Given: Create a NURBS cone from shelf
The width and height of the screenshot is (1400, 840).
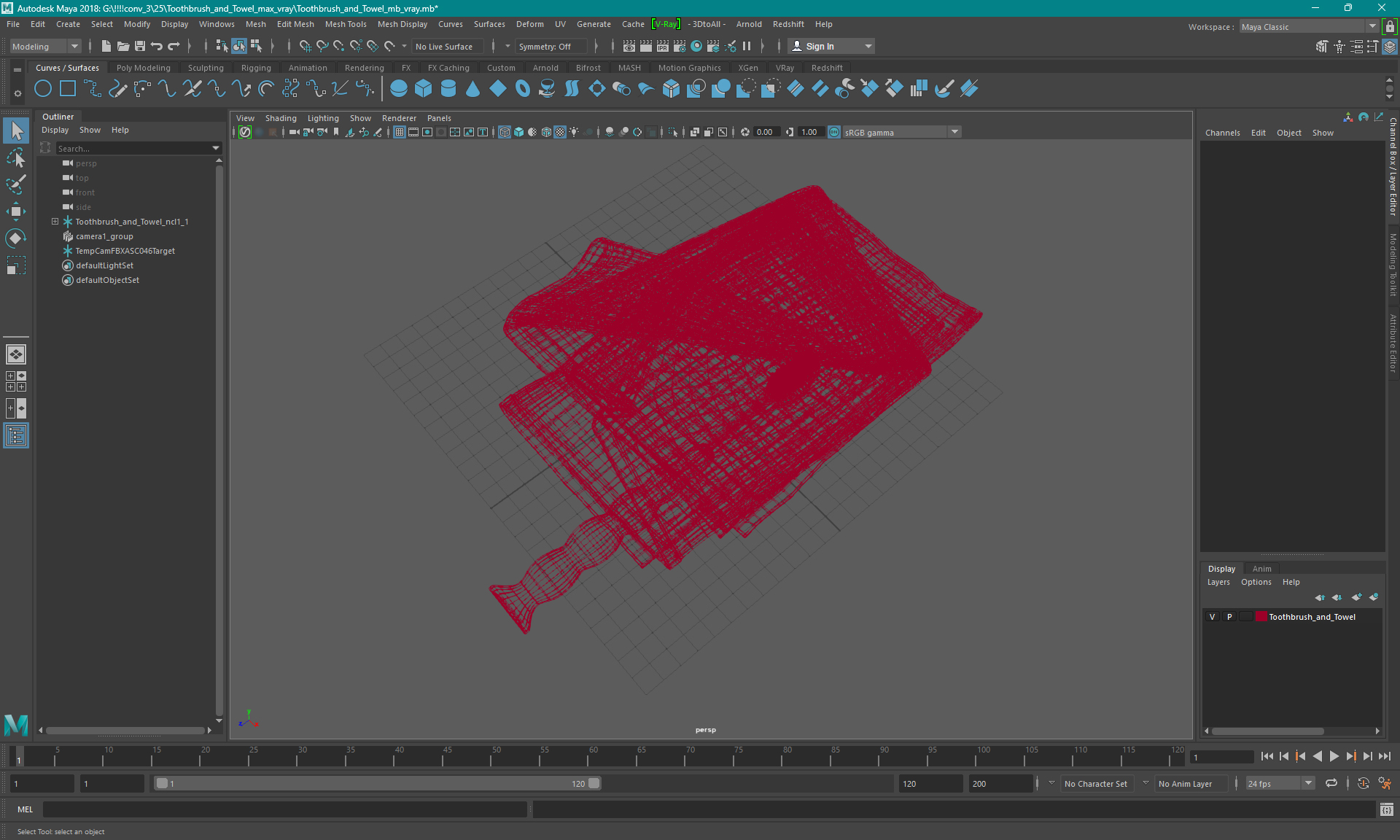Looking at the screenshot, I should [473, 89].
